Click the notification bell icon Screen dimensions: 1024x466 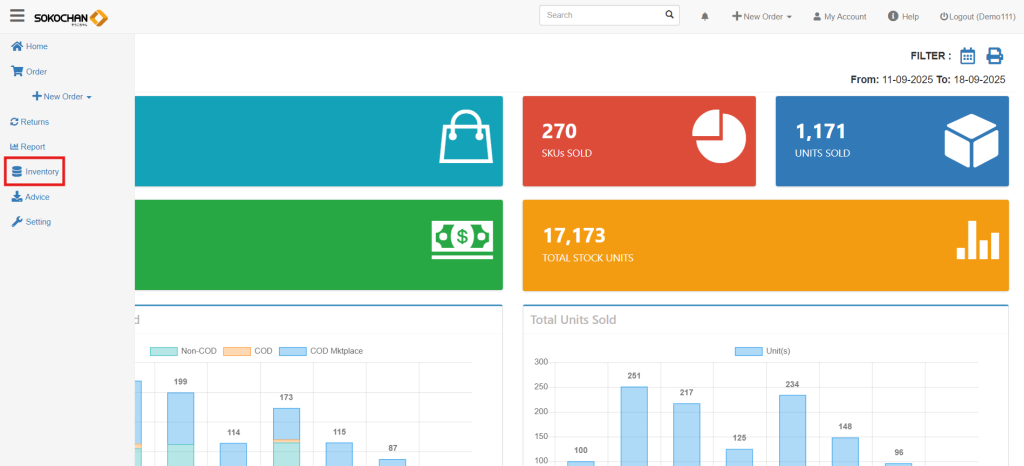point(705,17)
